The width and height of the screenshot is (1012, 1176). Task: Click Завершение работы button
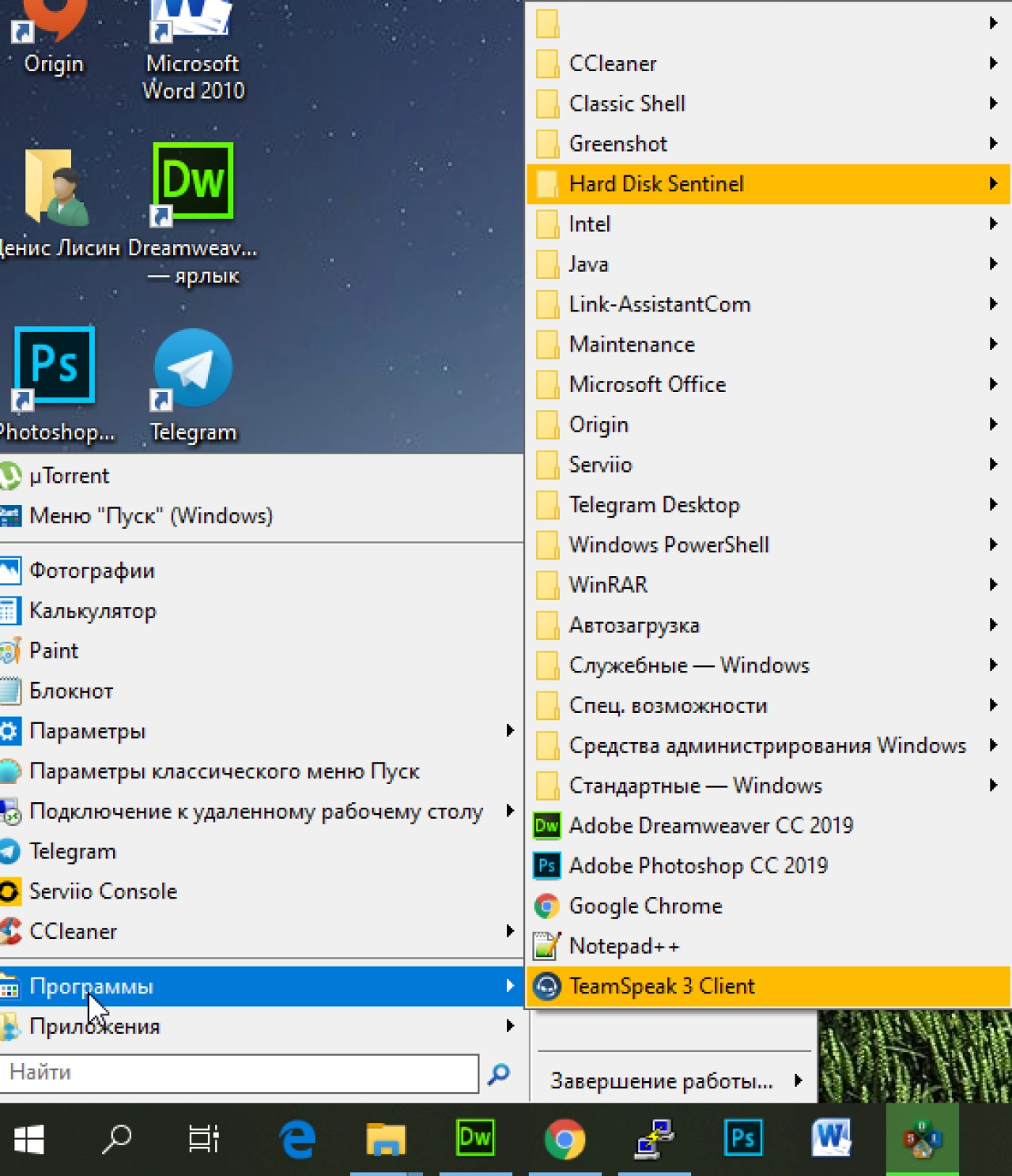[x=662, y=1080]
